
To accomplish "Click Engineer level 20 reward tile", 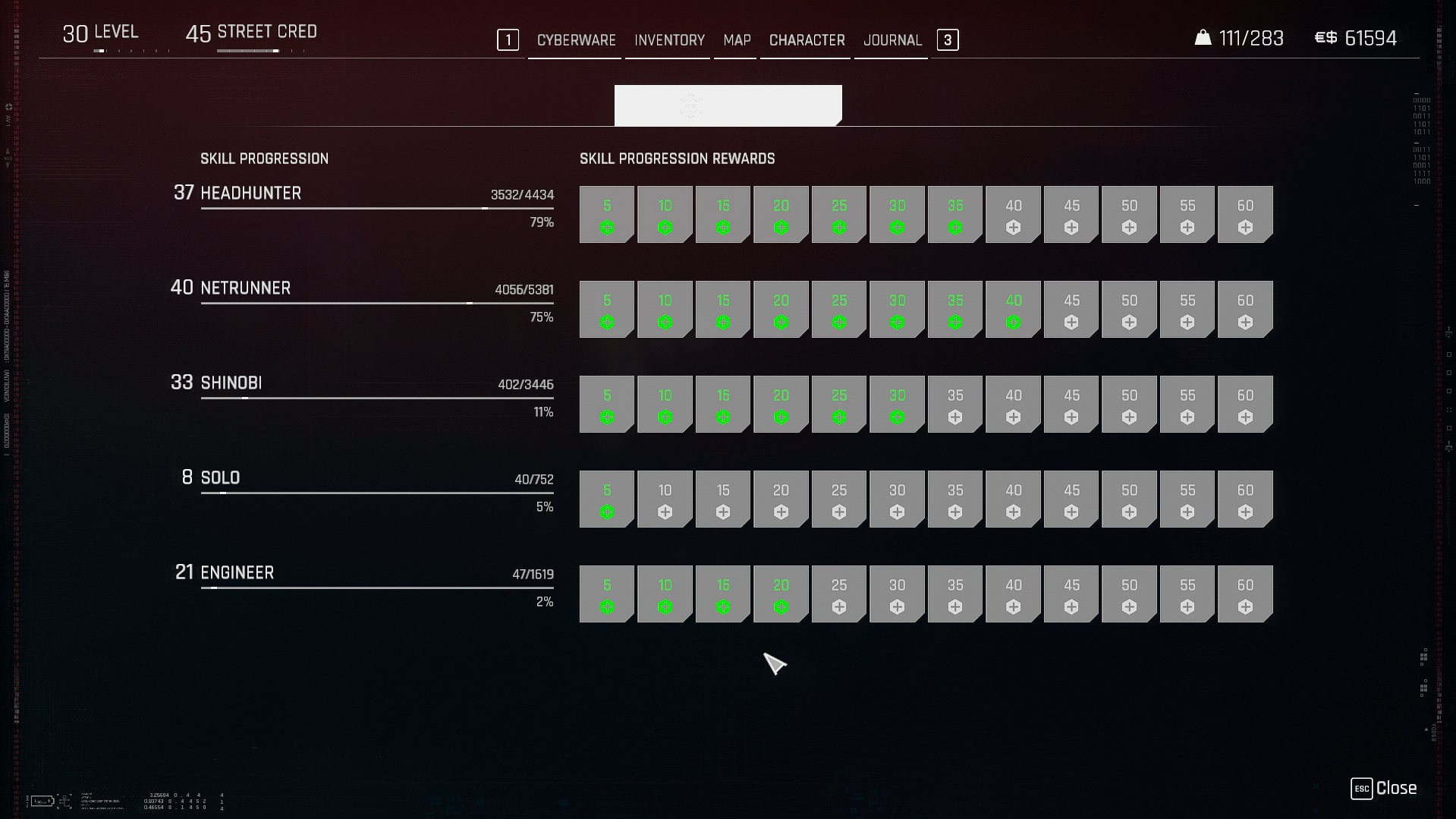I will tap(781, 594).
